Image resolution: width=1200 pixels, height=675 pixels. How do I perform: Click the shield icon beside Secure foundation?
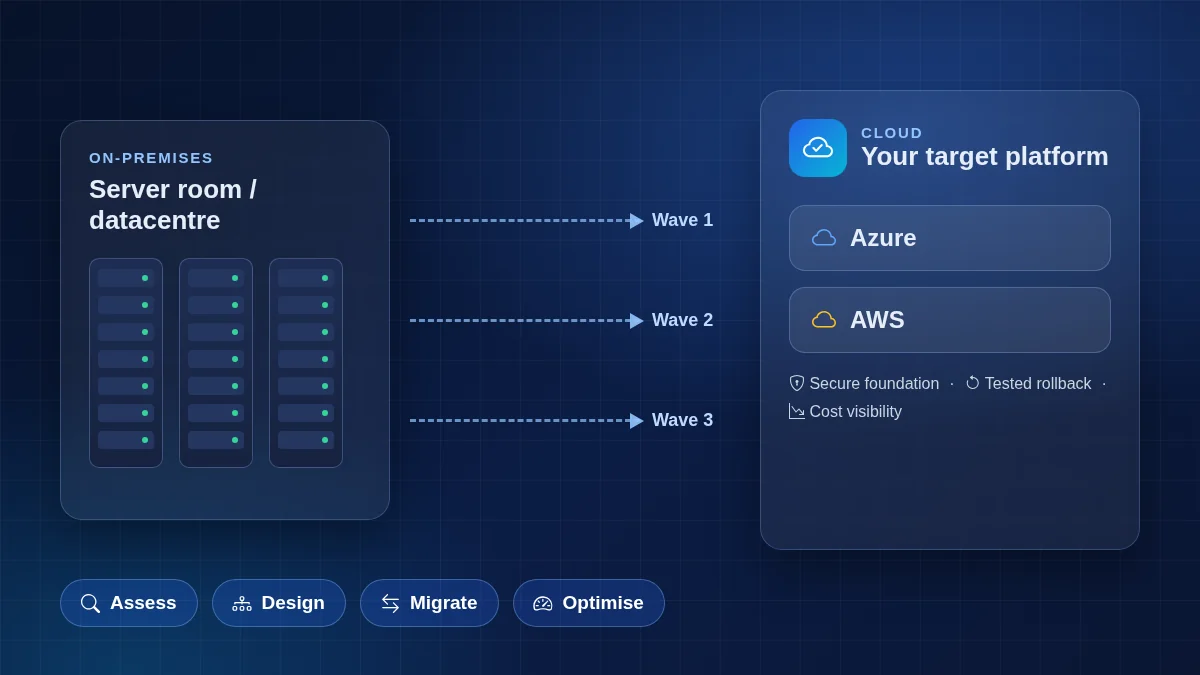[797, 383]
